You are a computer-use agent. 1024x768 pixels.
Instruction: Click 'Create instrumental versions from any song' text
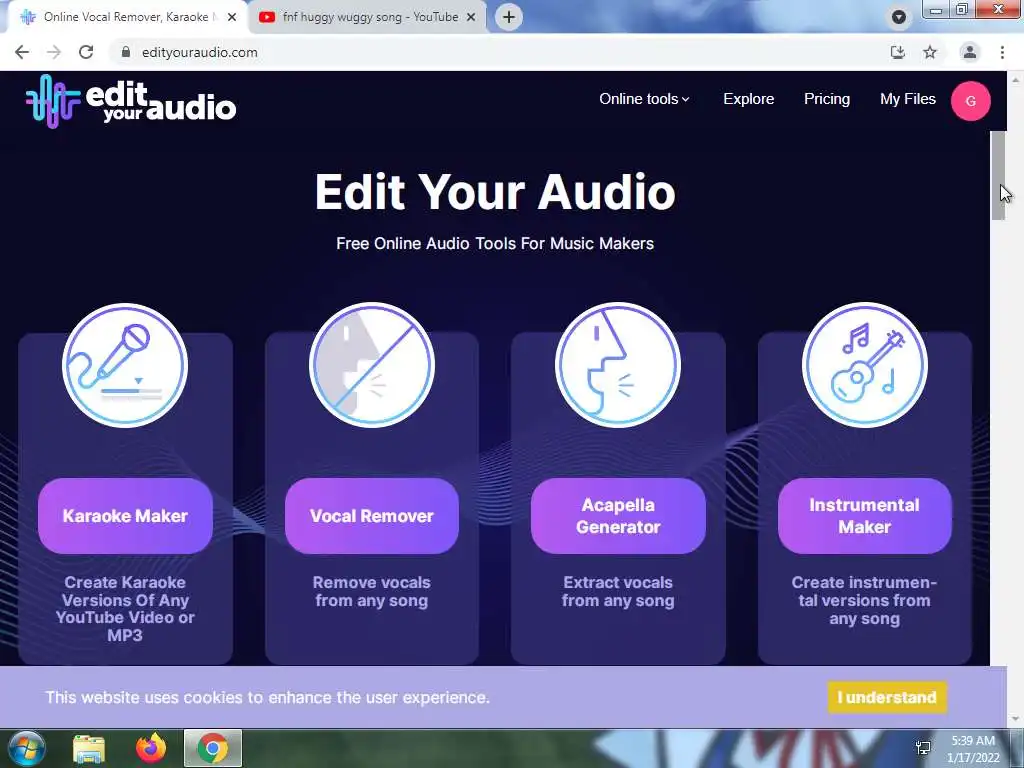pyautogui.click(x=865, y=600)
